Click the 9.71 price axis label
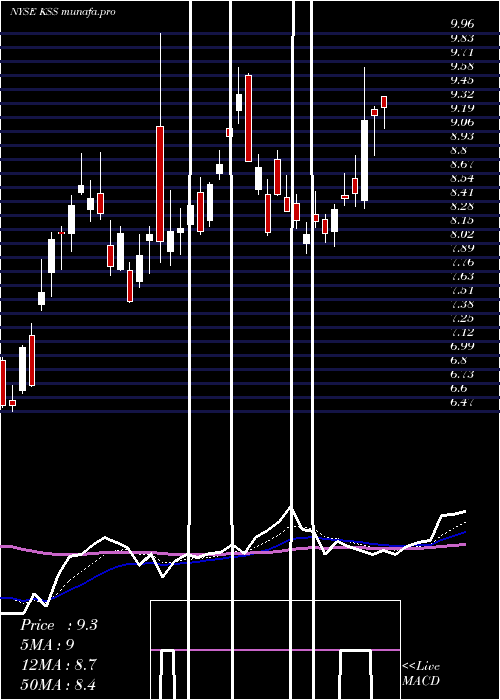This screenshot has width=500, height=700. point(462,52)
